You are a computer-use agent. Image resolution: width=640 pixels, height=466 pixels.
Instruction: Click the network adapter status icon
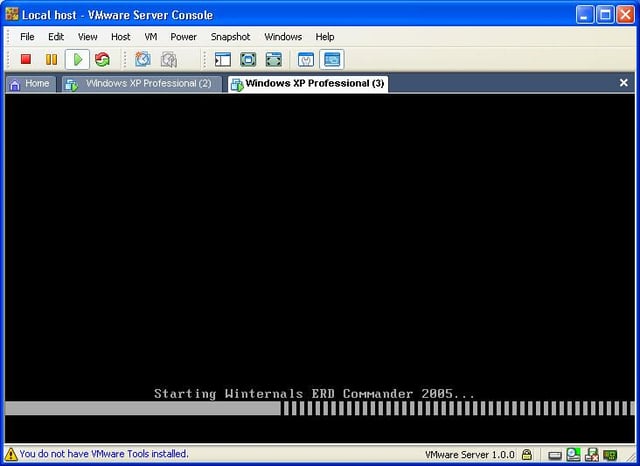(x=610, y=455)
